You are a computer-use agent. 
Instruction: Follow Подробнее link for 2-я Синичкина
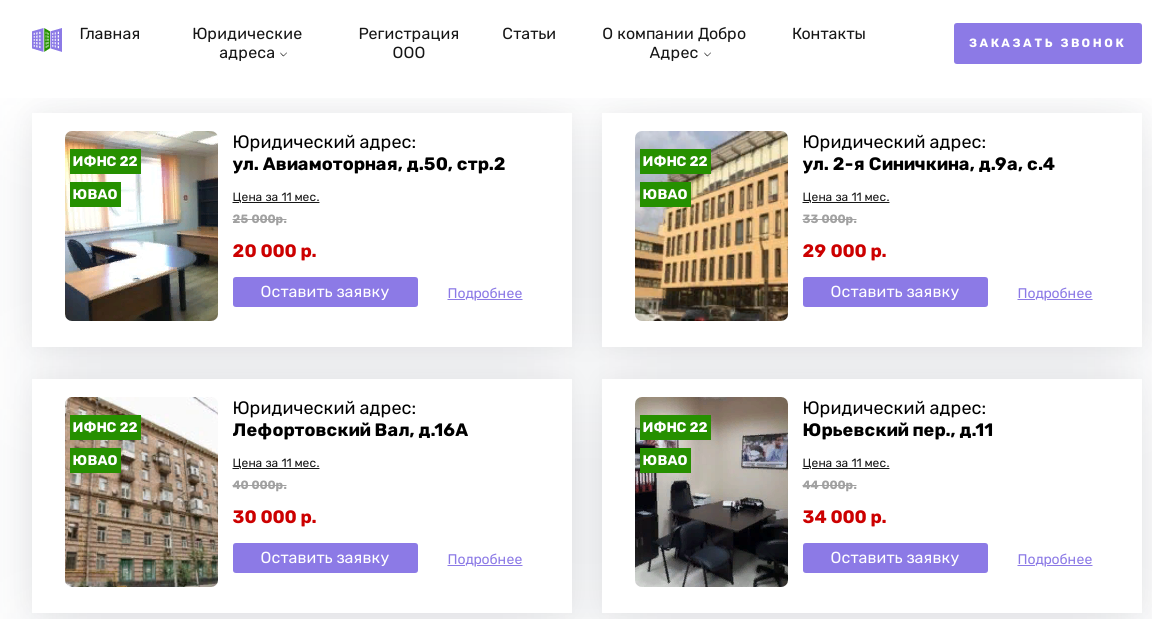(1055, 294)
